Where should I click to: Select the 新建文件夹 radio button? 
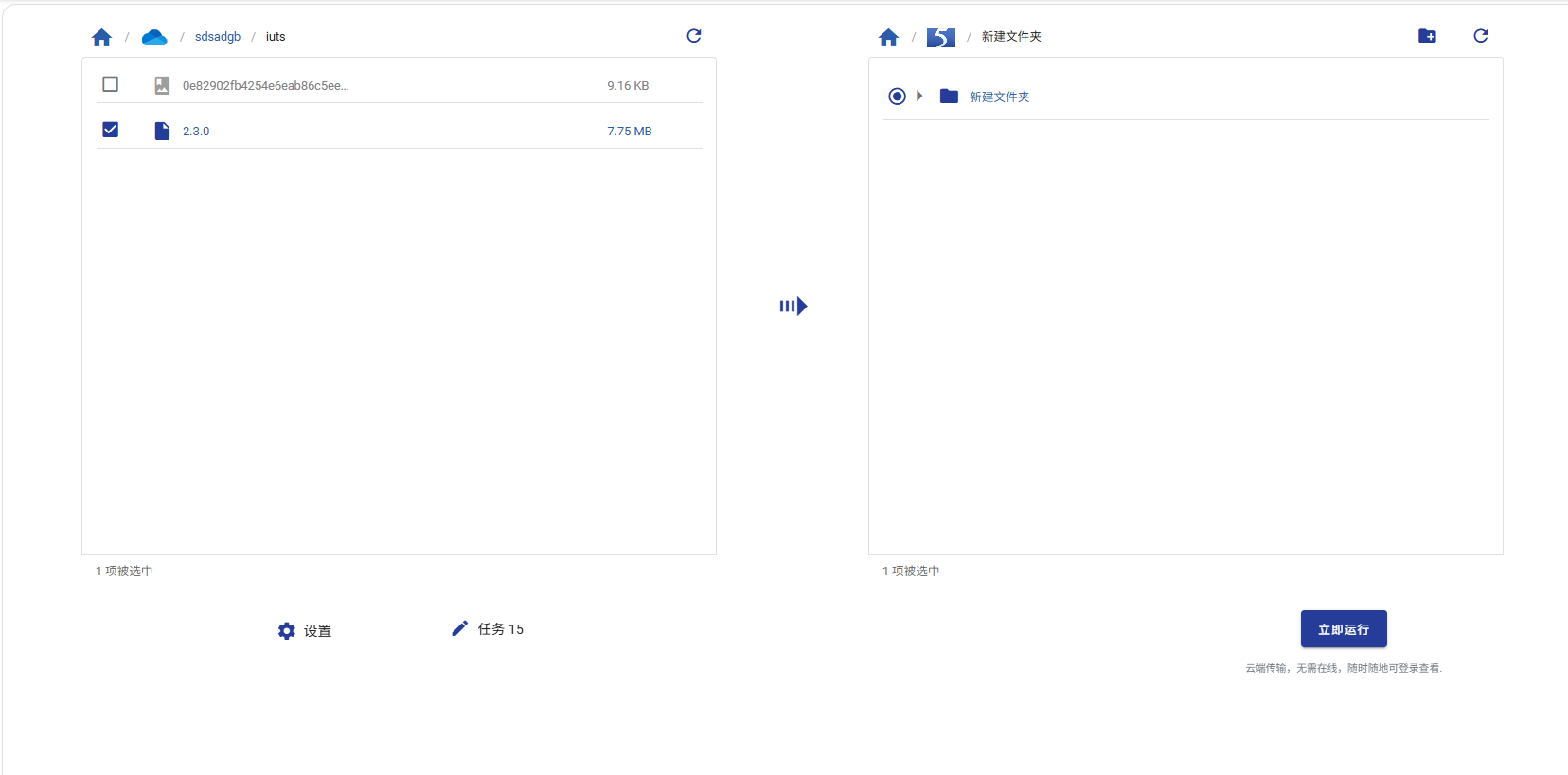(x=897, y=97)
